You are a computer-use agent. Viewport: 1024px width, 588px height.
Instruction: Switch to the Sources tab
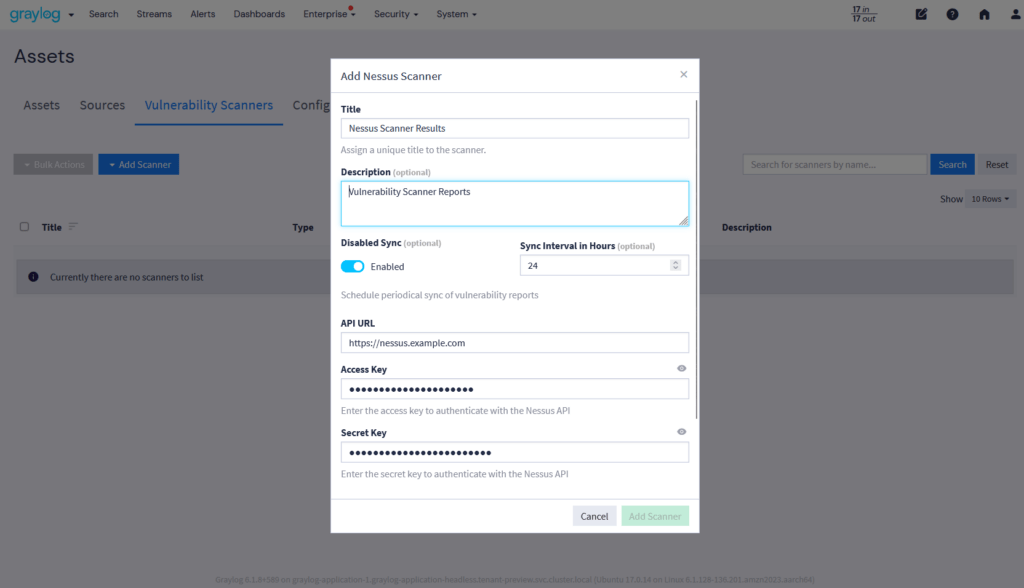102,105
